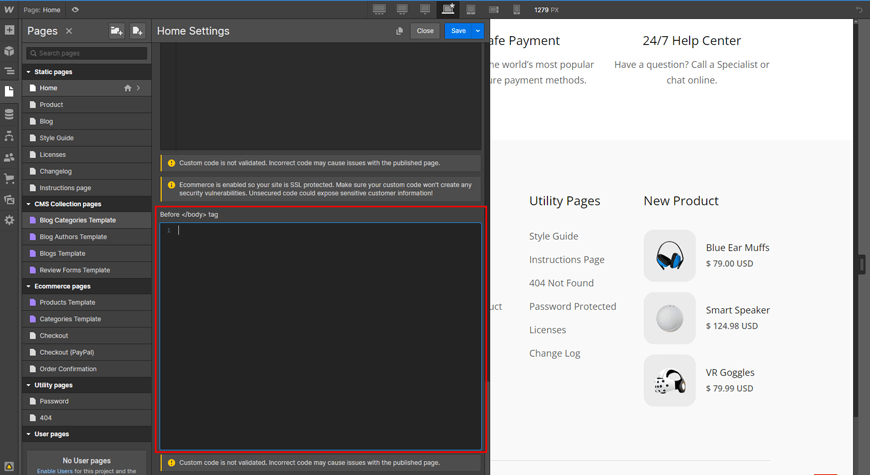870x475 pixels.
Task: Click the warning icon at sidebar bottom
Action: tap(9, 467)
